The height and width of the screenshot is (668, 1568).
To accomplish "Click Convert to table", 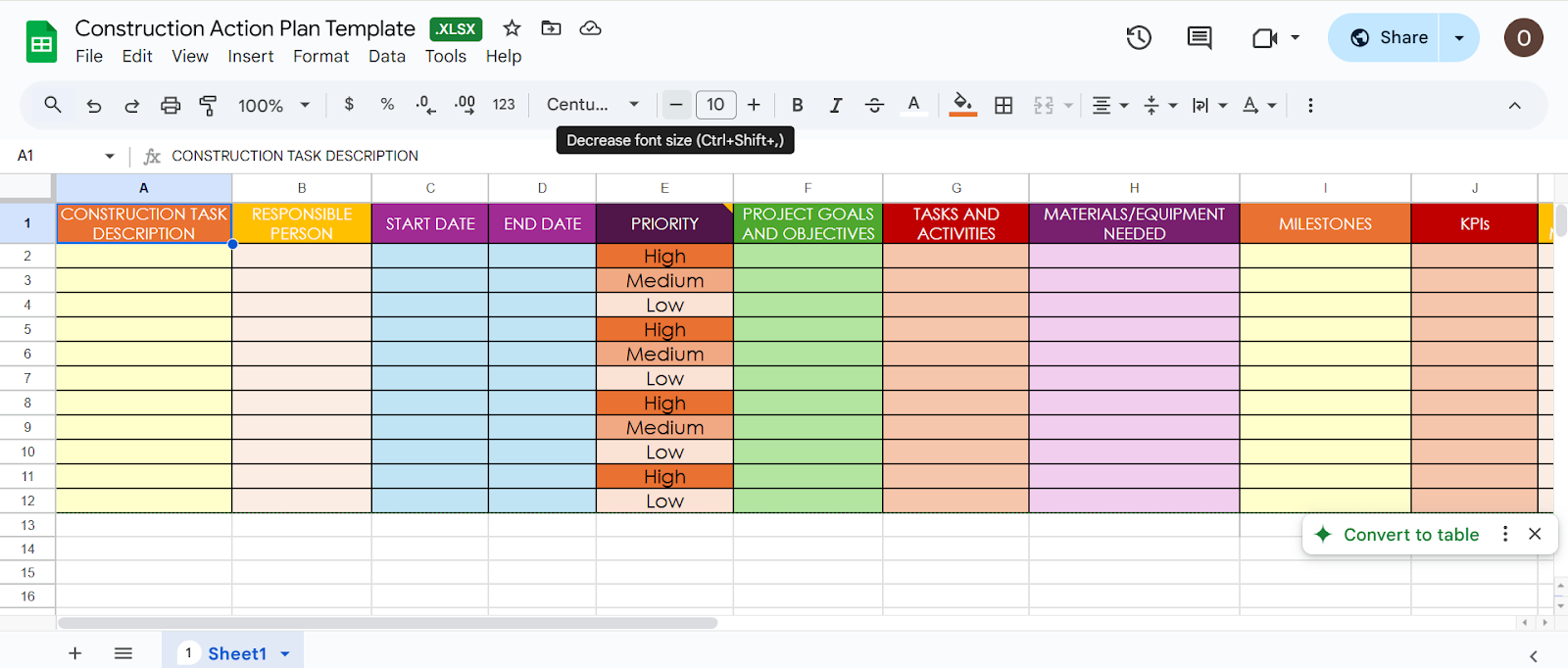I will (1411, 535).
